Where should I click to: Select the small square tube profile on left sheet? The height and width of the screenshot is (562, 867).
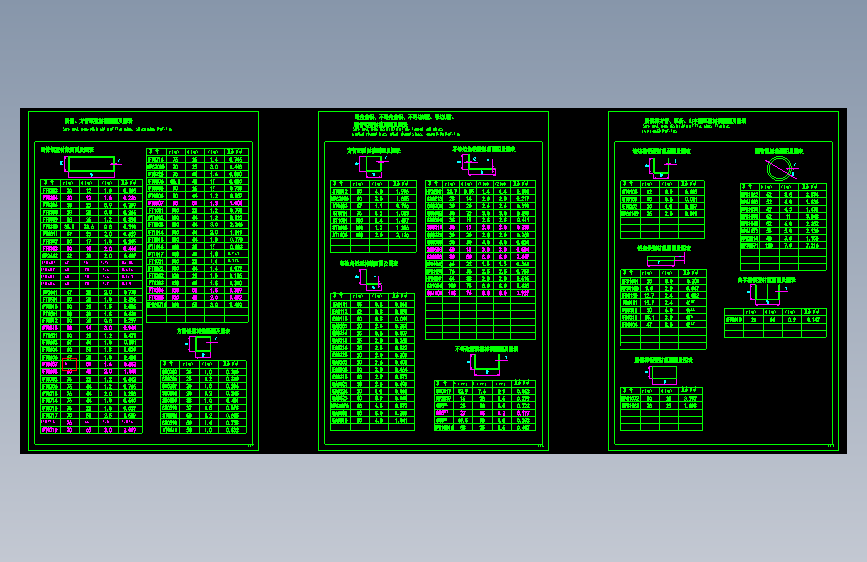click(x=201, y=346)
